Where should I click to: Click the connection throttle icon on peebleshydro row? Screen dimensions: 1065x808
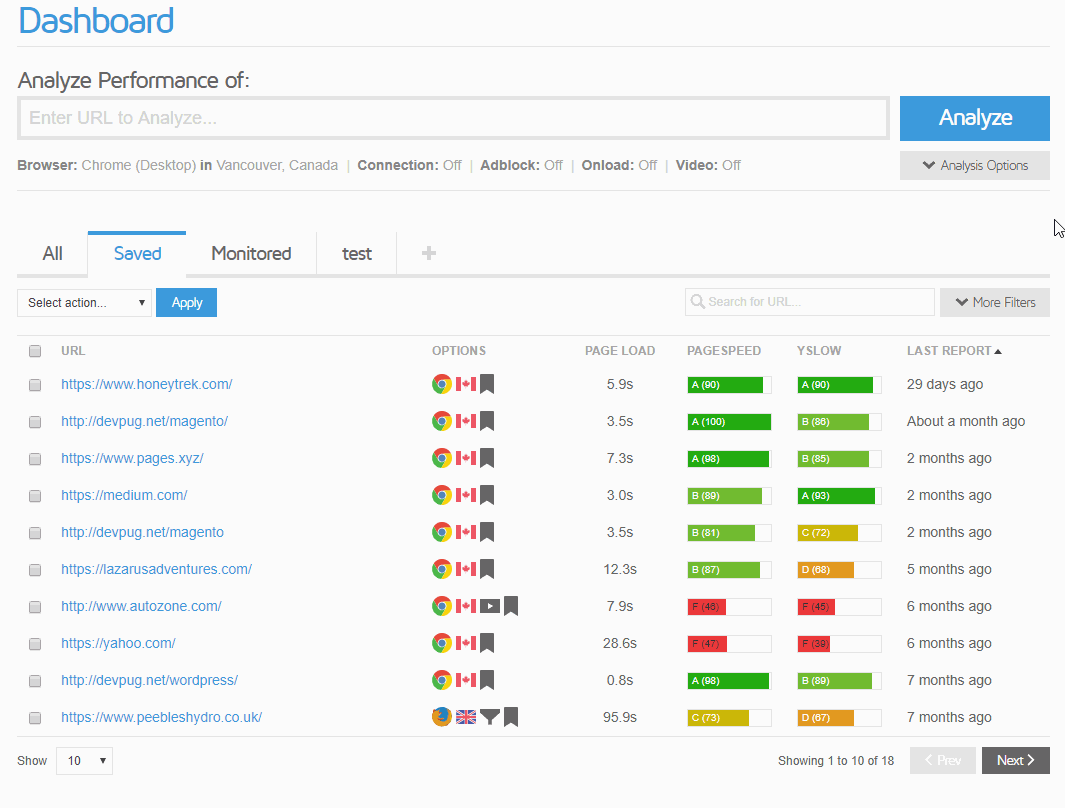click(x=489, y=717)
